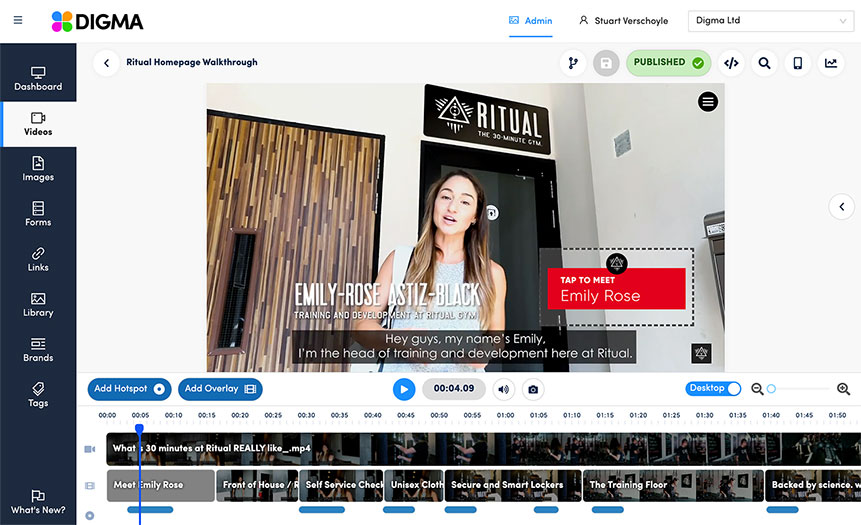Click the 00:04.09 timecode field
The width and height of the screenshot is (861, 525).
(454, 389)
